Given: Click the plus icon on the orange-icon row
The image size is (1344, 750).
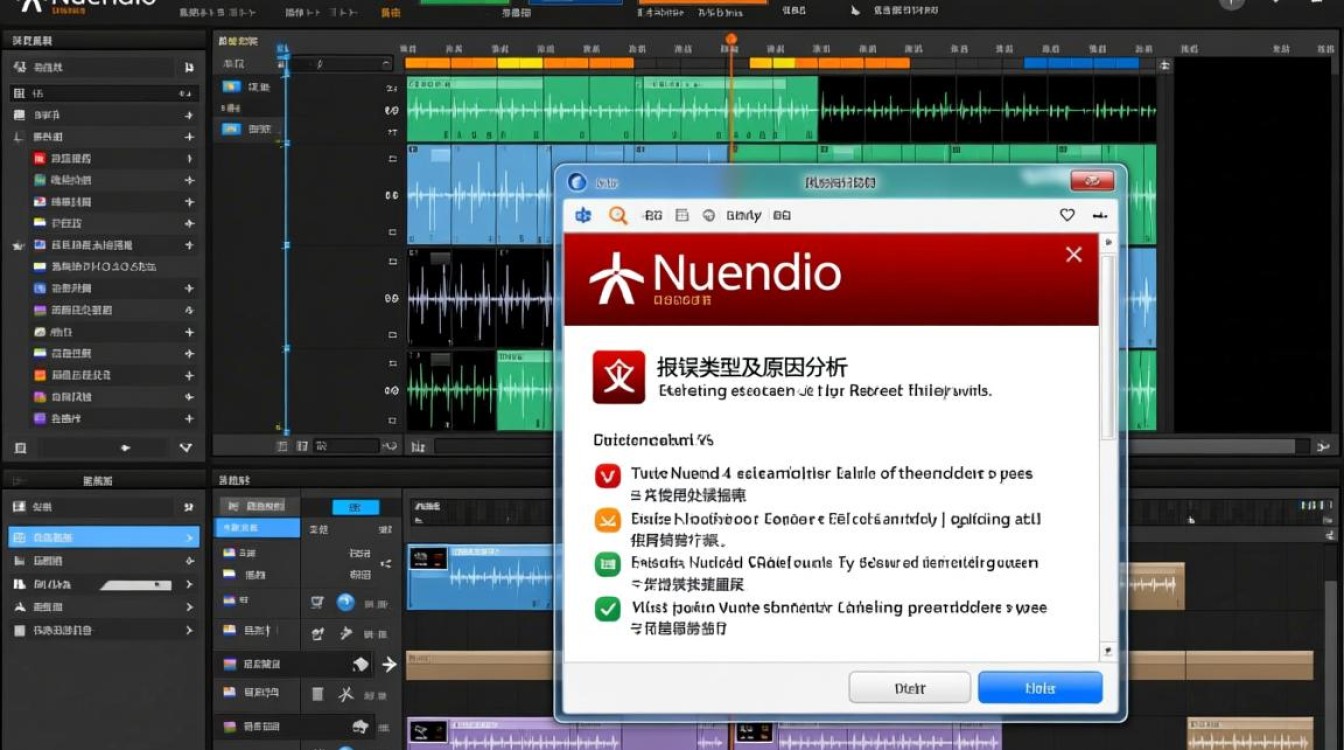Looking at the screenshot, I should pos(189,375).
